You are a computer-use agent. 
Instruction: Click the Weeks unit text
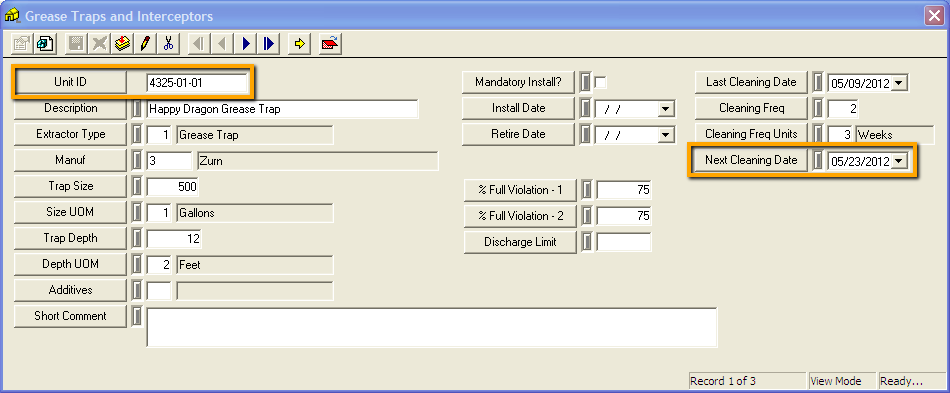pos(875,135)
